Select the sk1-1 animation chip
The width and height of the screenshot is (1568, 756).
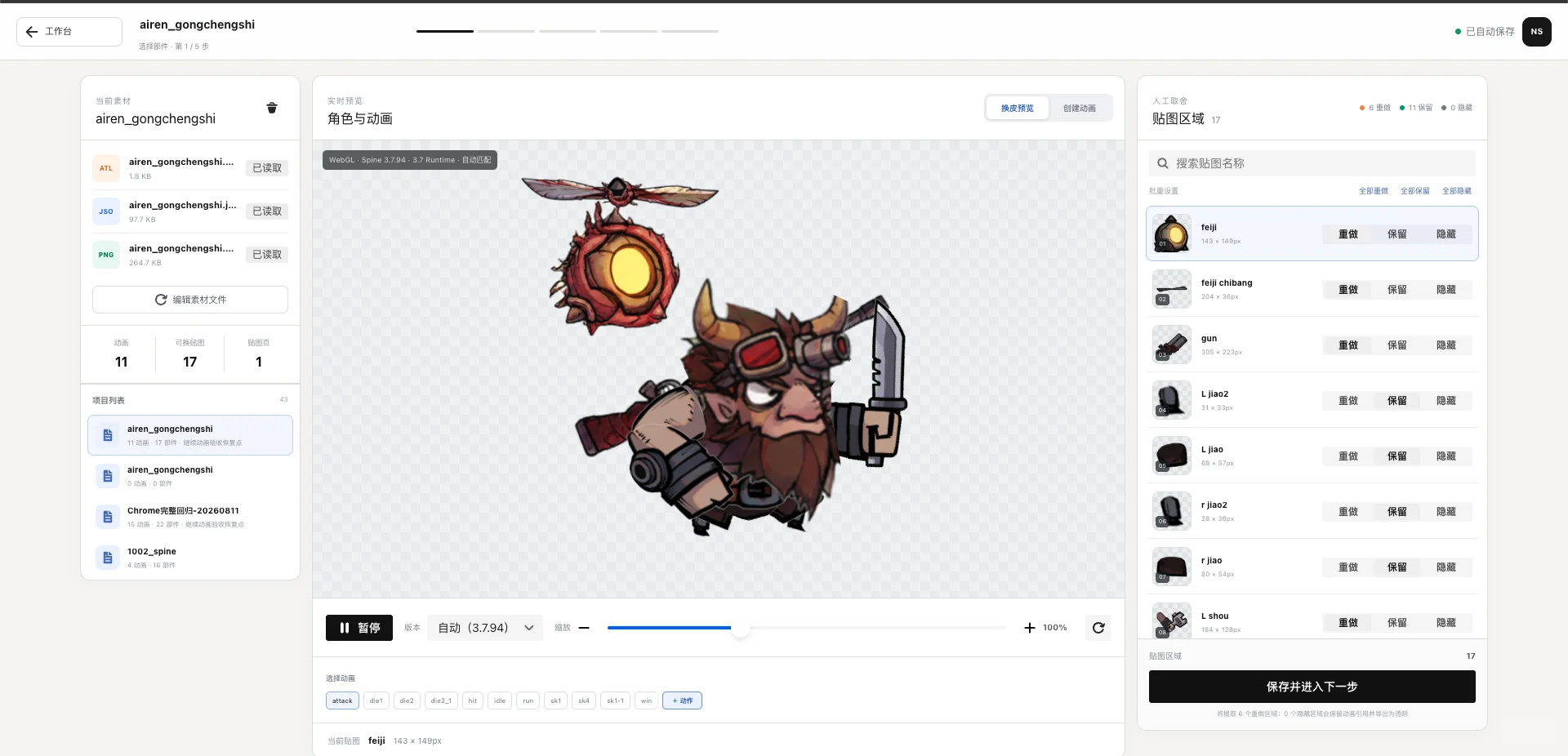point(615,700)
